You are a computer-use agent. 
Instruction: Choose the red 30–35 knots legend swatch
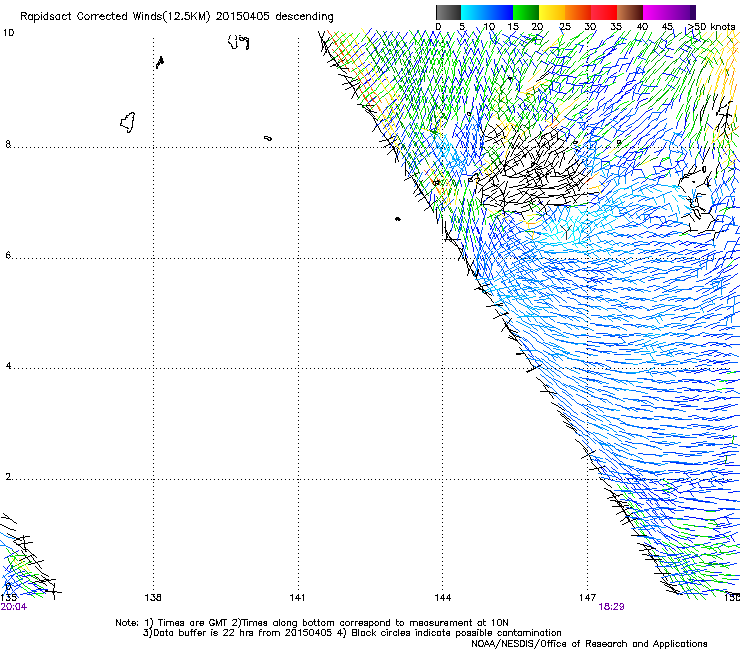(x=604, y=12)
